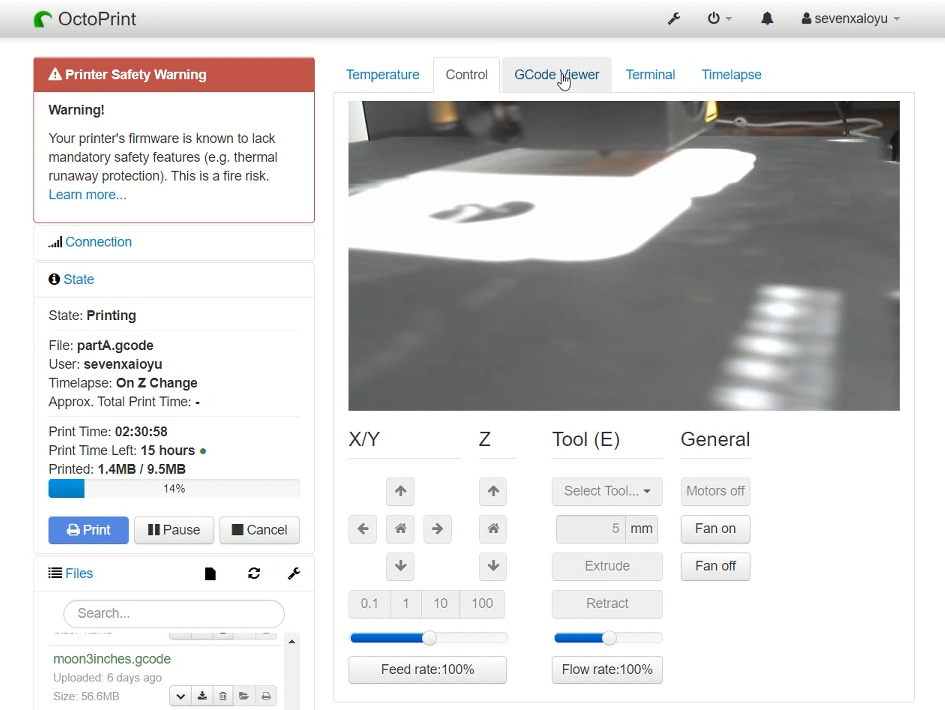945x710 pixels.
Task: Apply Flow rate:100% button
Action: (x=607, y=670)
